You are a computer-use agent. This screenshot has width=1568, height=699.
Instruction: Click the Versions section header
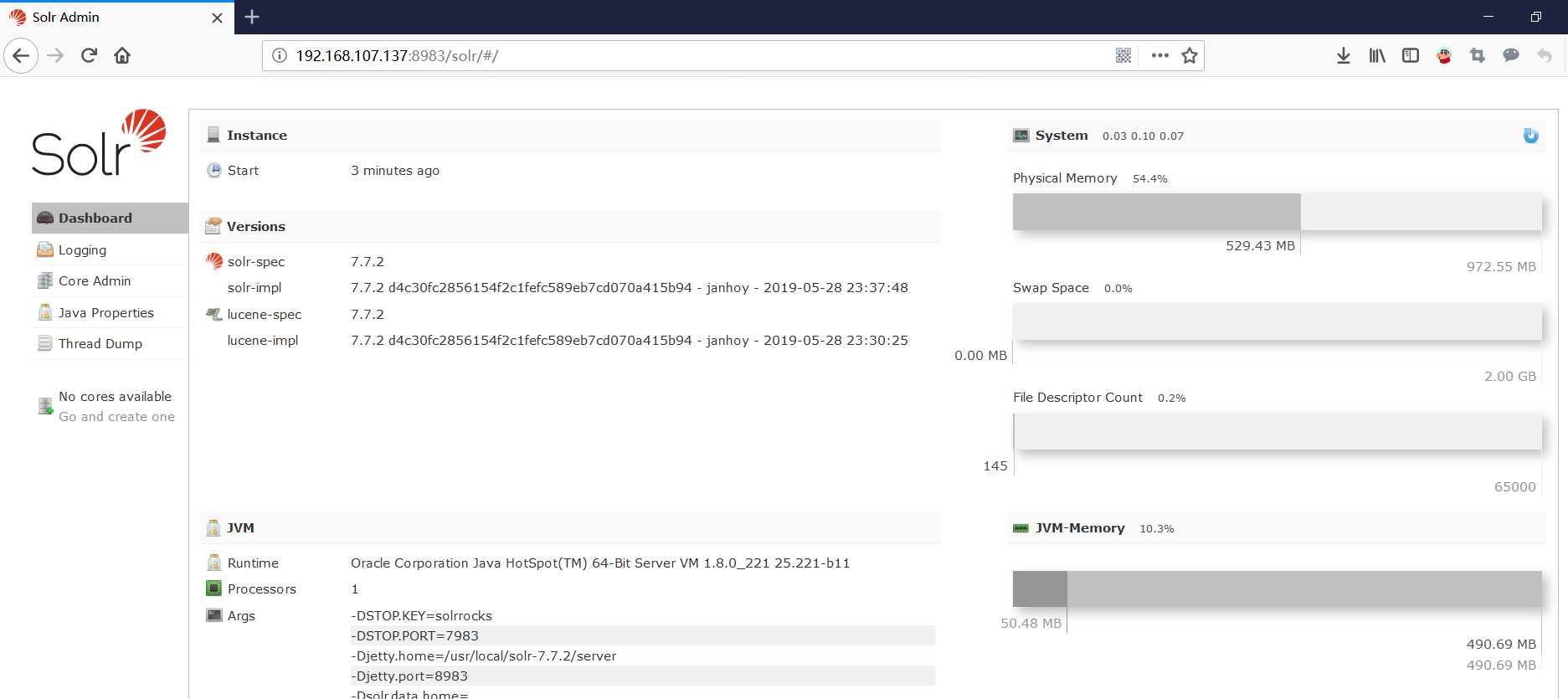tap(571, 227)
